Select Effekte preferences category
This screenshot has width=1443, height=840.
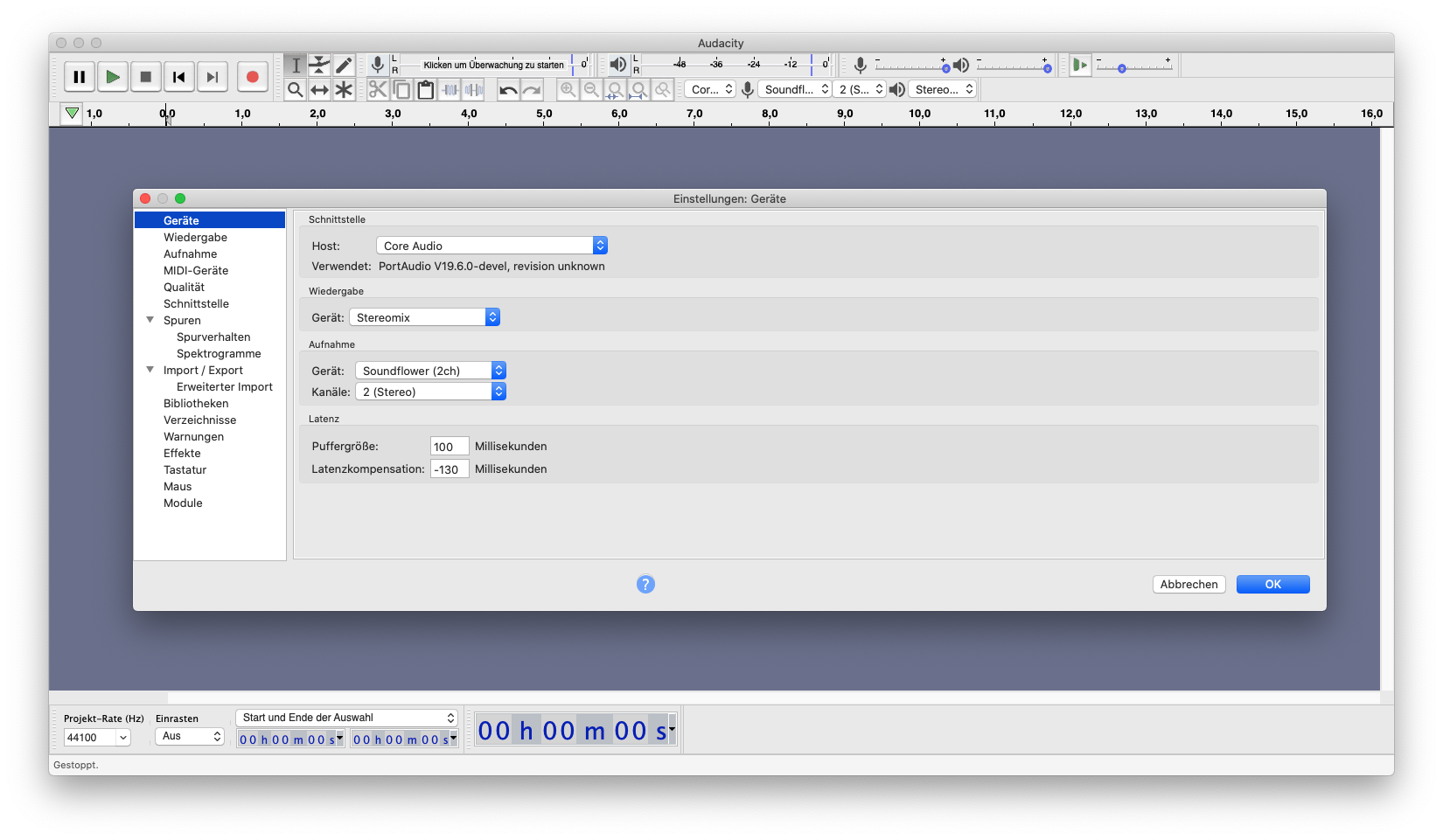(x=182, y=453)
